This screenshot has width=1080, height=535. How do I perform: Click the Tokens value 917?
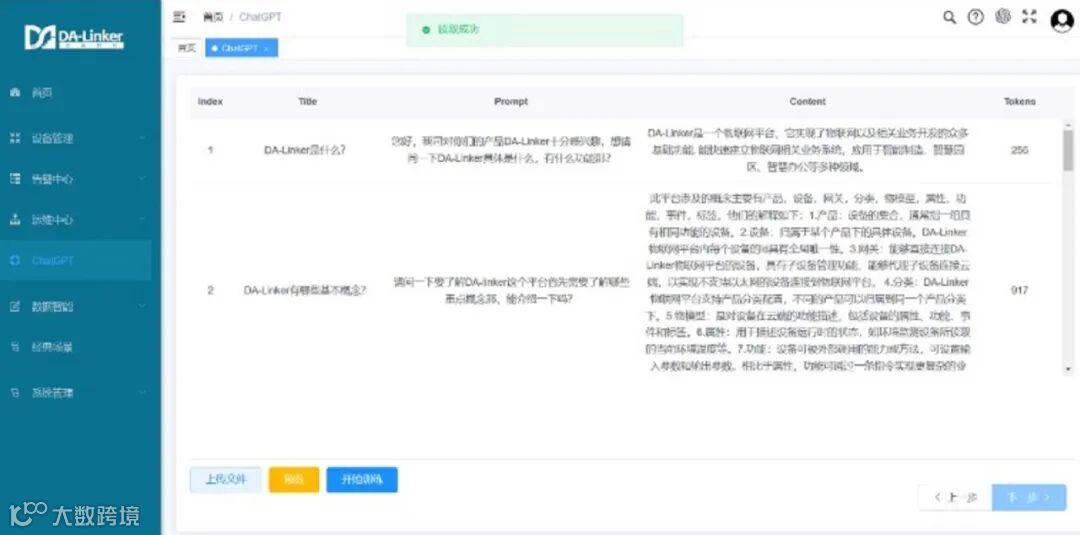point(1019,291)
